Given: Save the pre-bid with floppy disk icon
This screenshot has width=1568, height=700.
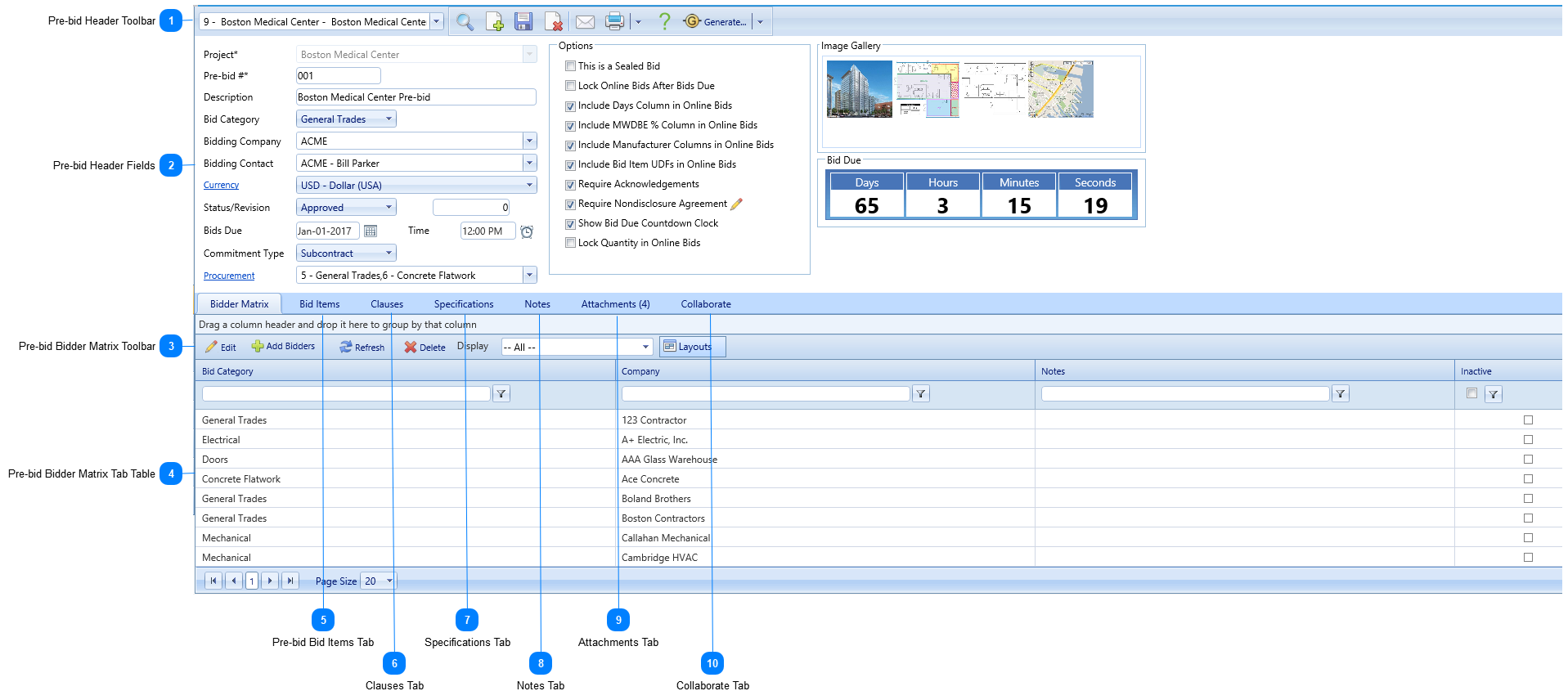Looking at the screenshot, I should (x=523, y=22).
